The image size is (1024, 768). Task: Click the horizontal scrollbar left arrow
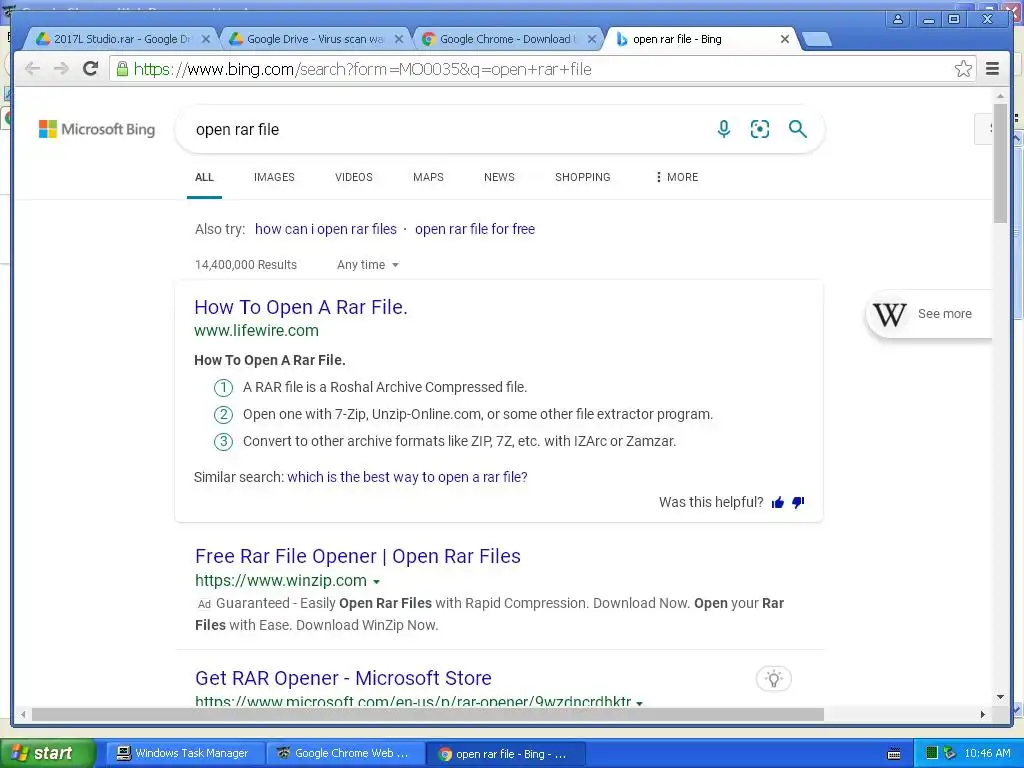coord(24,715)
